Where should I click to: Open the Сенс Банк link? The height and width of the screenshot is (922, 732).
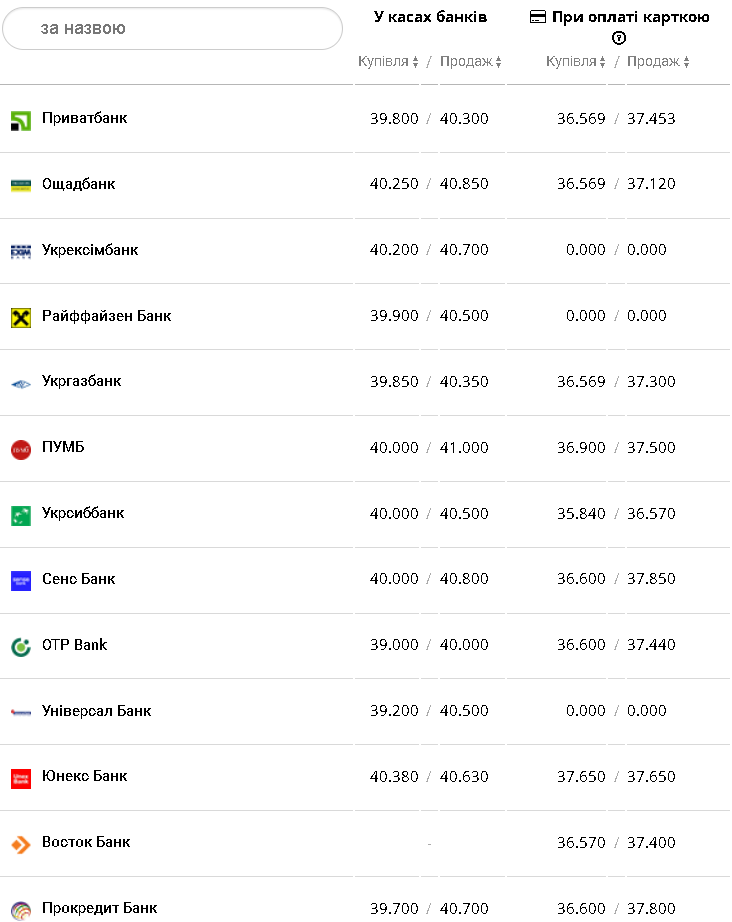pos(79,579)
